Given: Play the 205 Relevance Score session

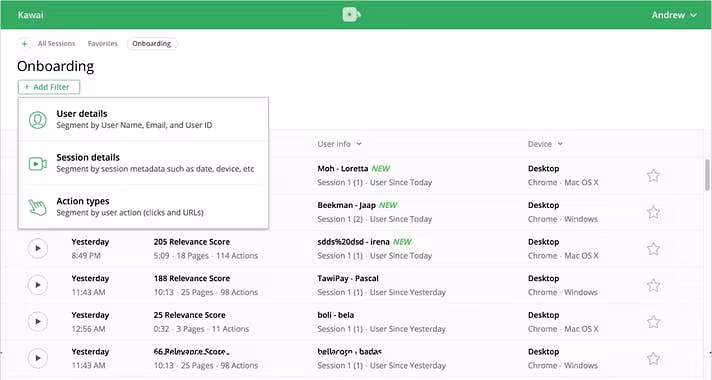Looking at the screenshot, I should point(38,248).
